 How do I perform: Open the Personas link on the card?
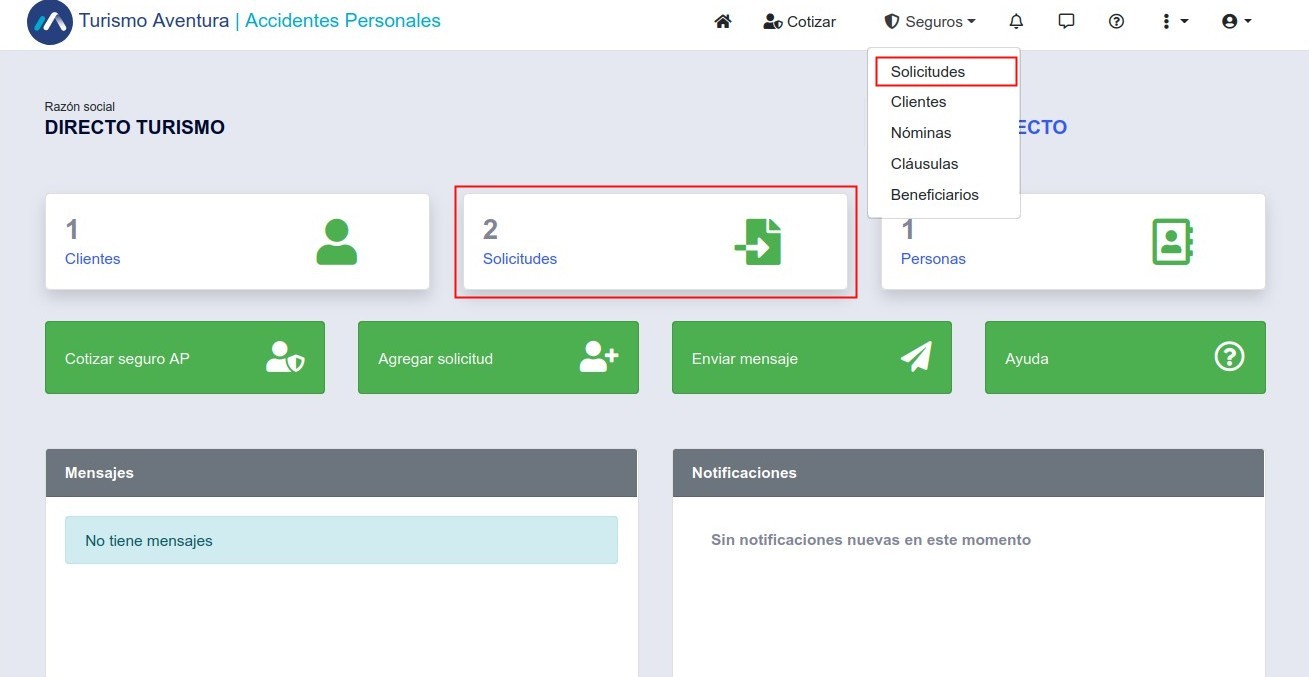tap(933, 259)
